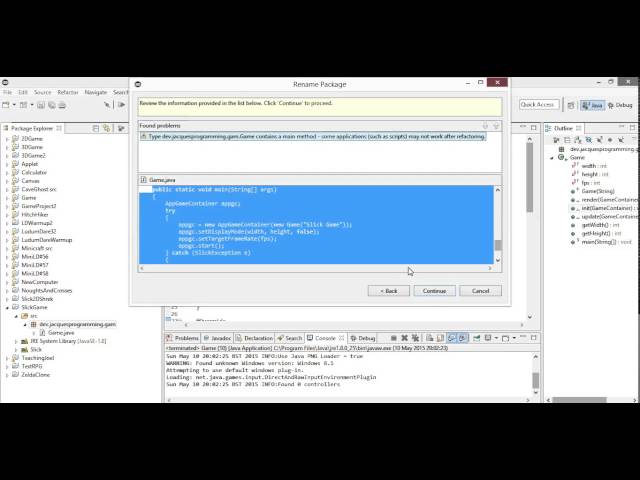Select main(String[]) in the Outline
640x480 pixels.
[x=599, y=242]
